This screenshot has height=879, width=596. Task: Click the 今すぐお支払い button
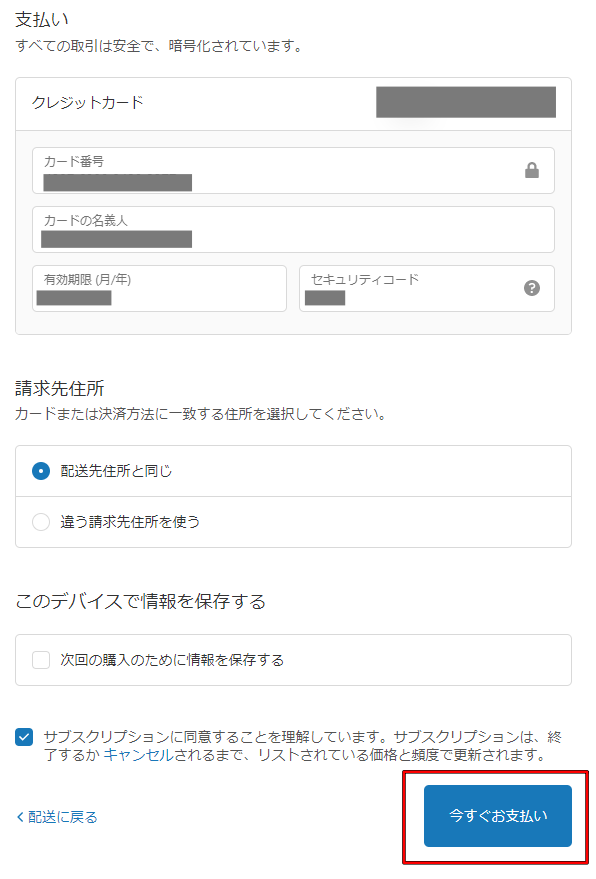[x=497, y=816]
